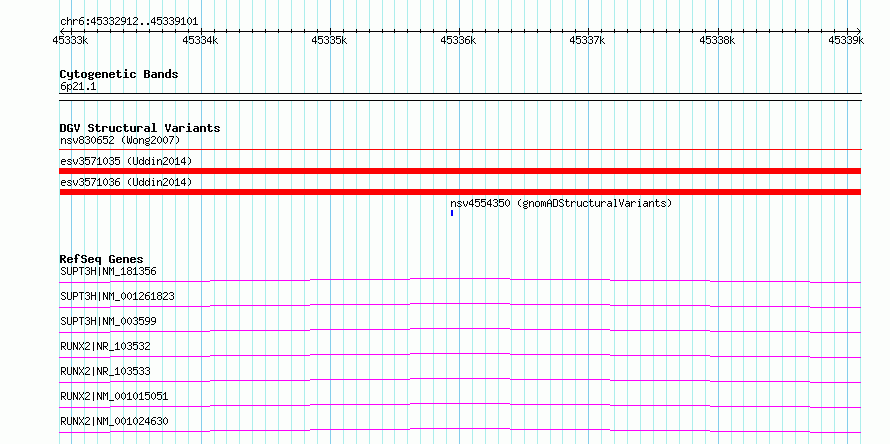Click the 45335k ruler tick label
Screen dimensions: 890x444
[329, 40]
